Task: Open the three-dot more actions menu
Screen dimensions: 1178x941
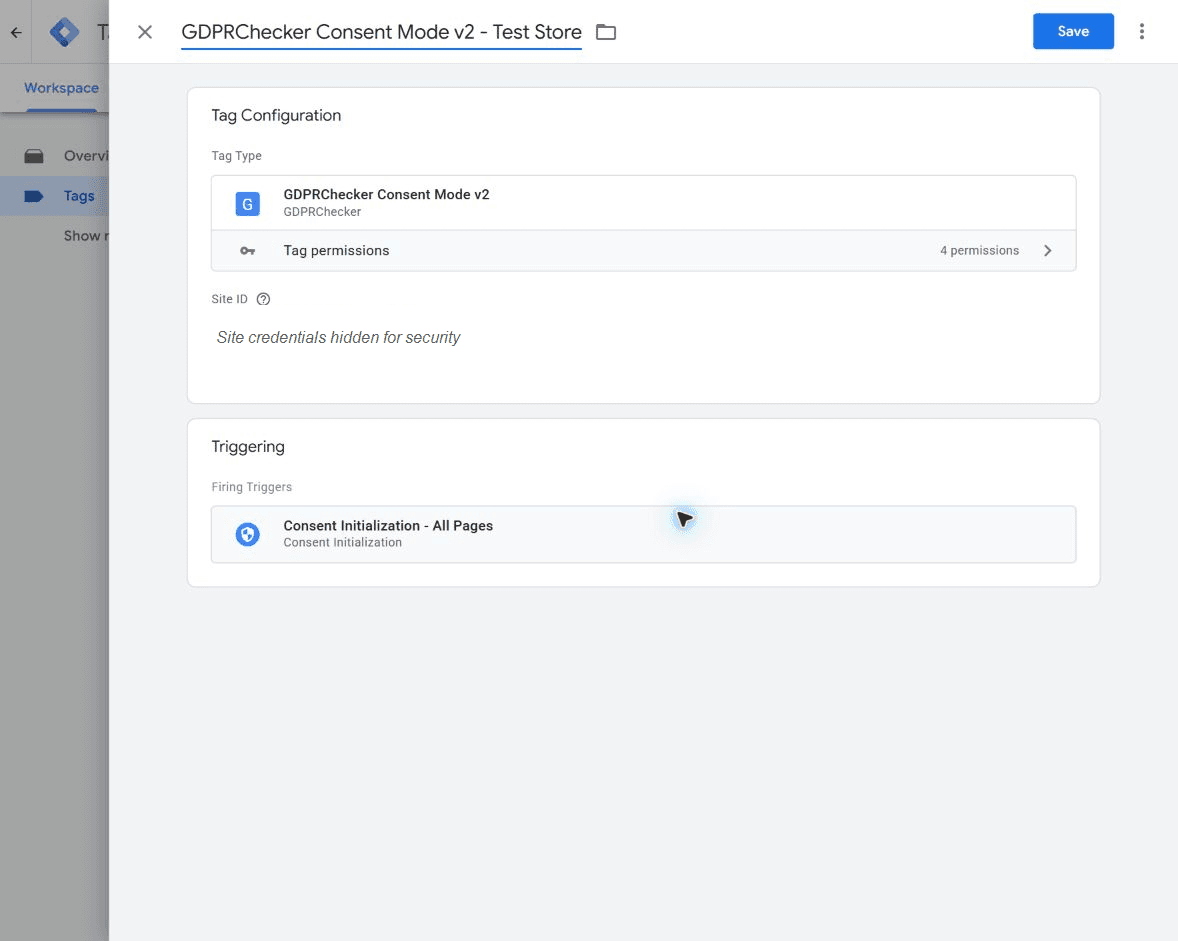Action: (1141, 32)
